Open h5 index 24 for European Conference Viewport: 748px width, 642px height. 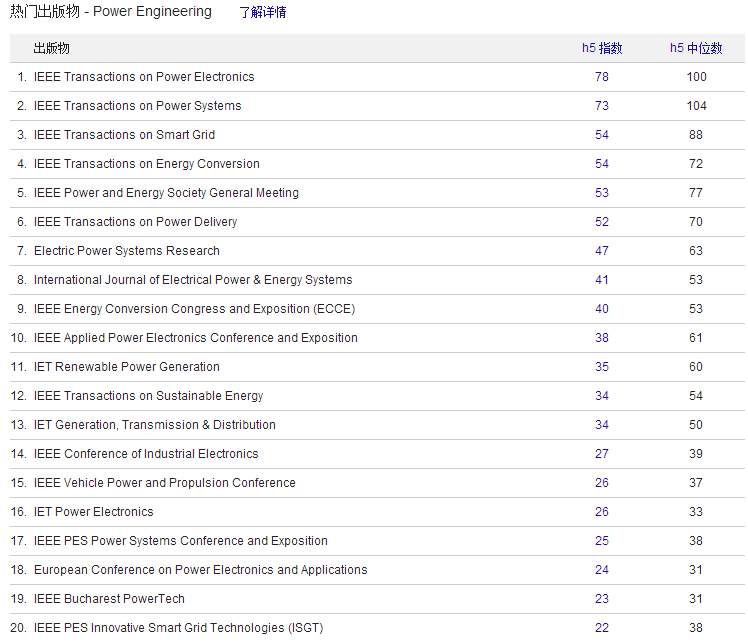[x=602, y=570]
